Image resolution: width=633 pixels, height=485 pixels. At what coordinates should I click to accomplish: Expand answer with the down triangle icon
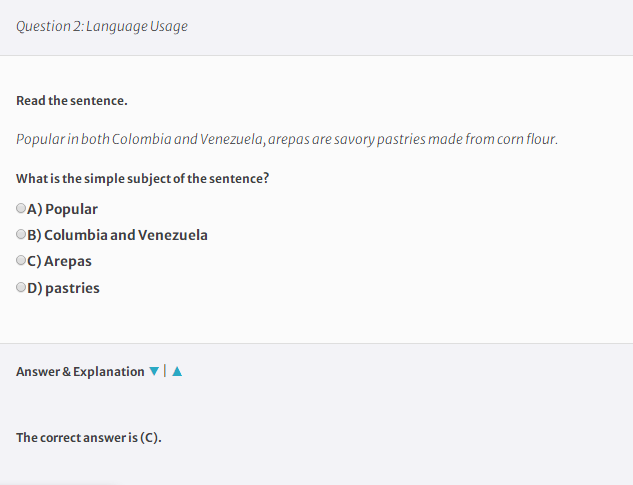pos(154,371)
